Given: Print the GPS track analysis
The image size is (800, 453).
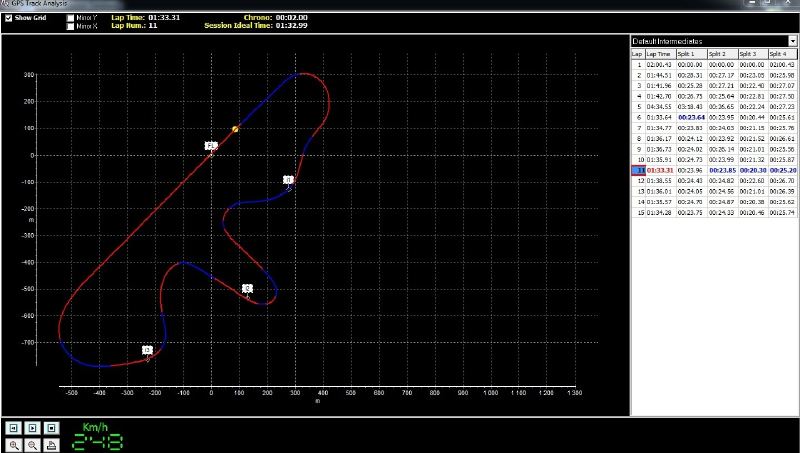Looking at the screenshot, I should pyautogui.click(x=52, y=445).
